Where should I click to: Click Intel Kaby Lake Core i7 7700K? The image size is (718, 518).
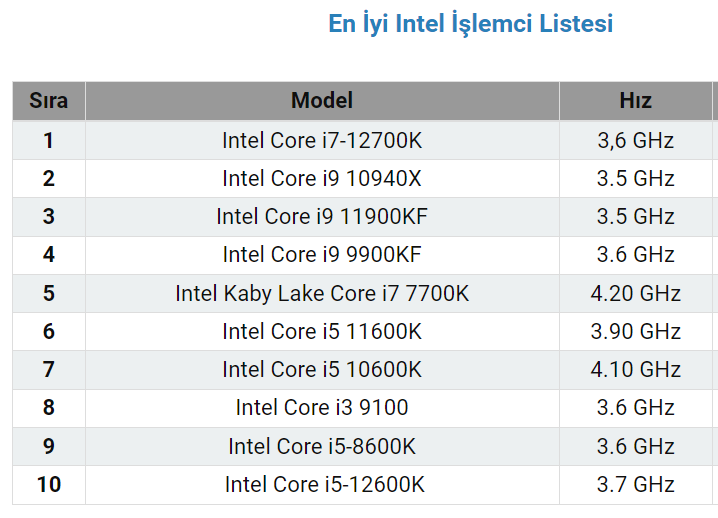click(x=322, y=294)
